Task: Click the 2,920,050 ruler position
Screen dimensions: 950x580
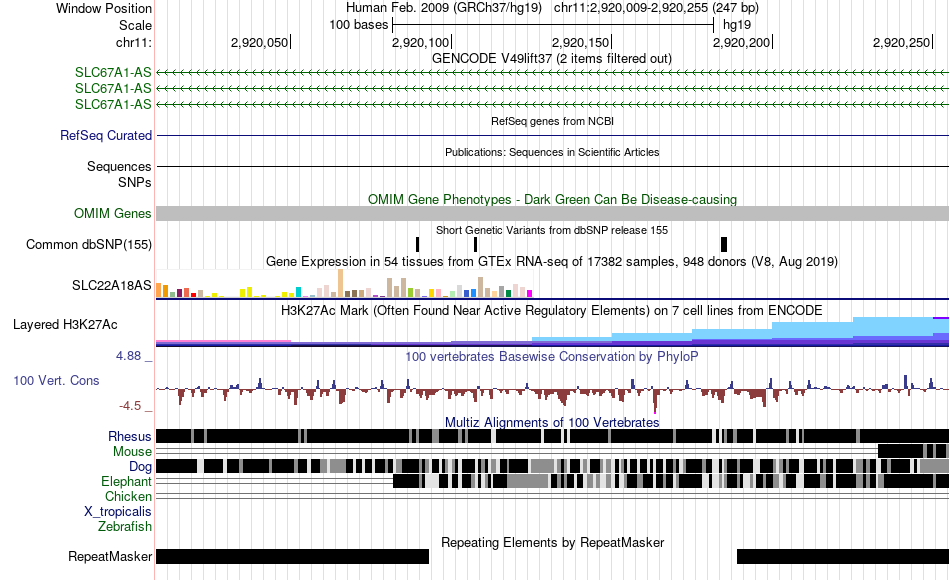Action: [259, 42]
